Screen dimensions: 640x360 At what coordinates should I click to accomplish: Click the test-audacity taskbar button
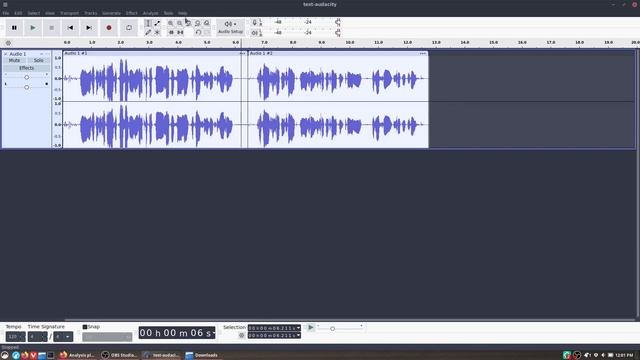click(162, 355)
